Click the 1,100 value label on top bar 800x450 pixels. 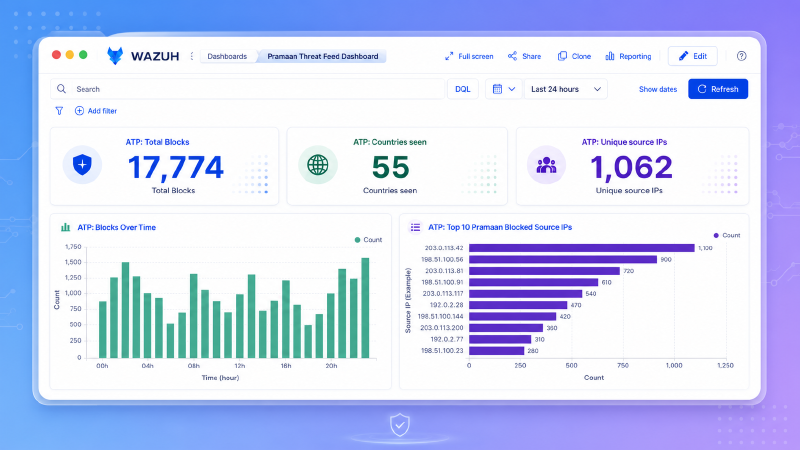pos(705,248)
